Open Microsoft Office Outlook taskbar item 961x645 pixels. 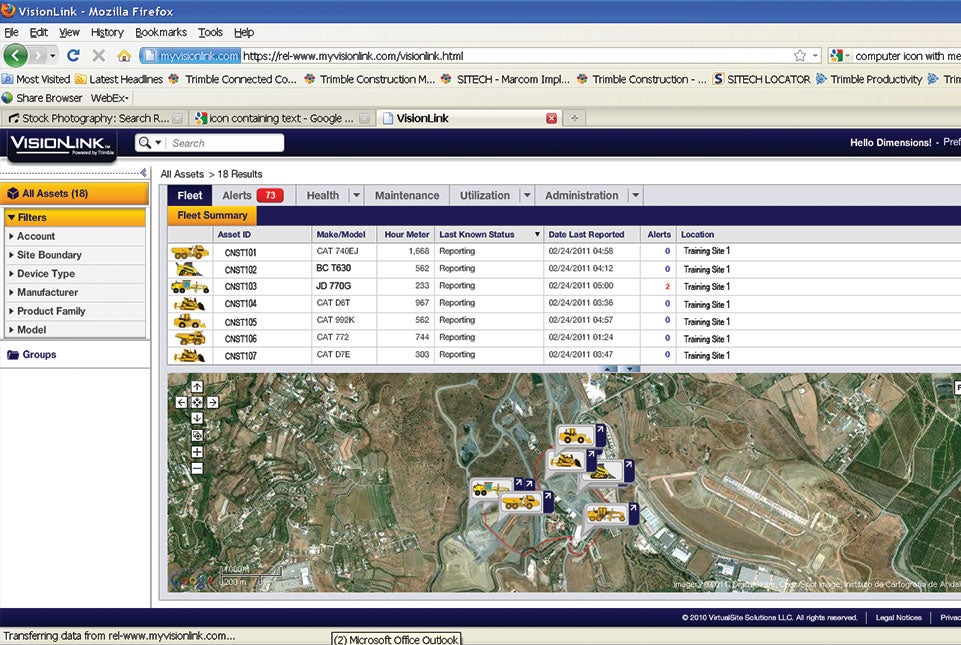point(397,639)
